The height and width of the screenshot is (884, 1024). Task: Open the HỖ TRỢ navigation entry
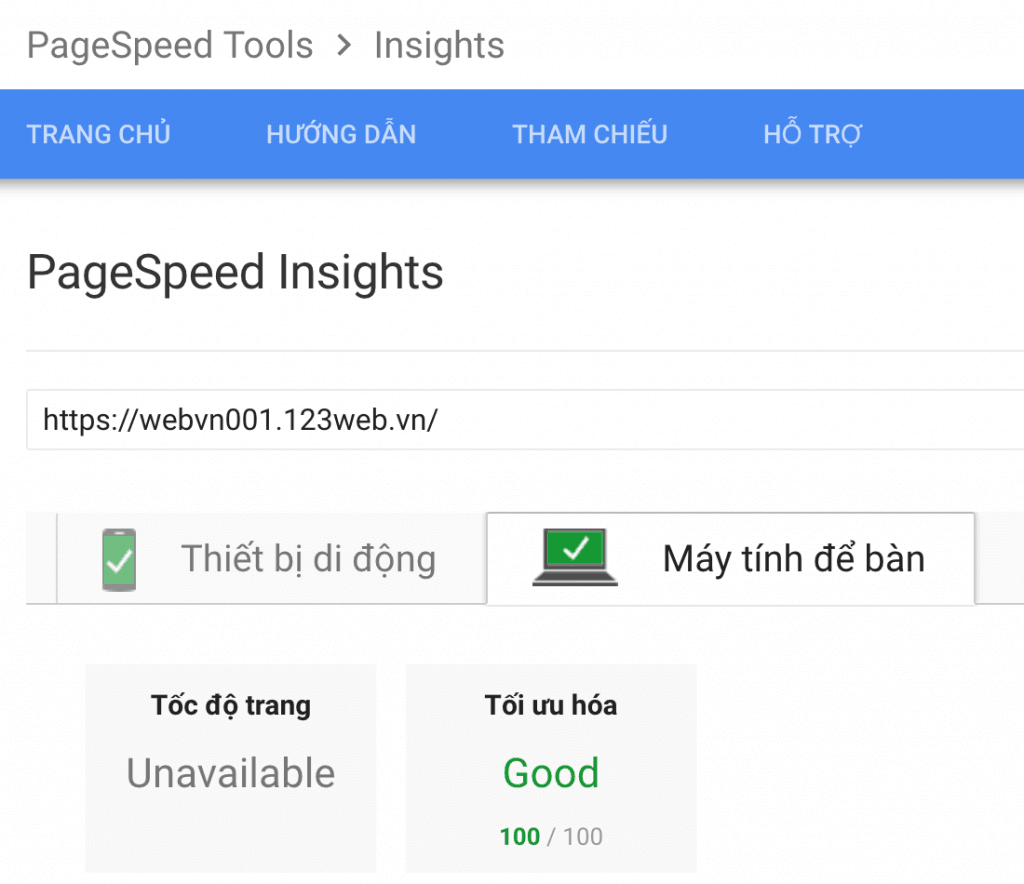pos(812,134)
